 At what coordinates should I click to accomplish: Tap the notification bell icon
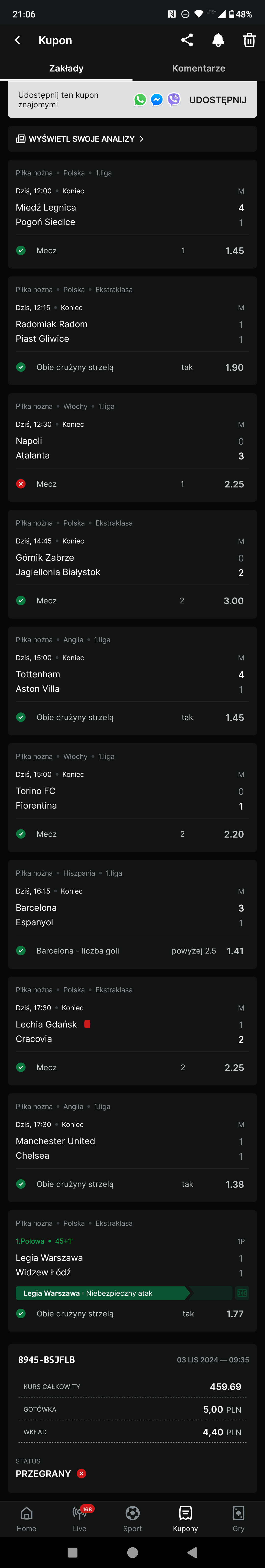(218, 40)
